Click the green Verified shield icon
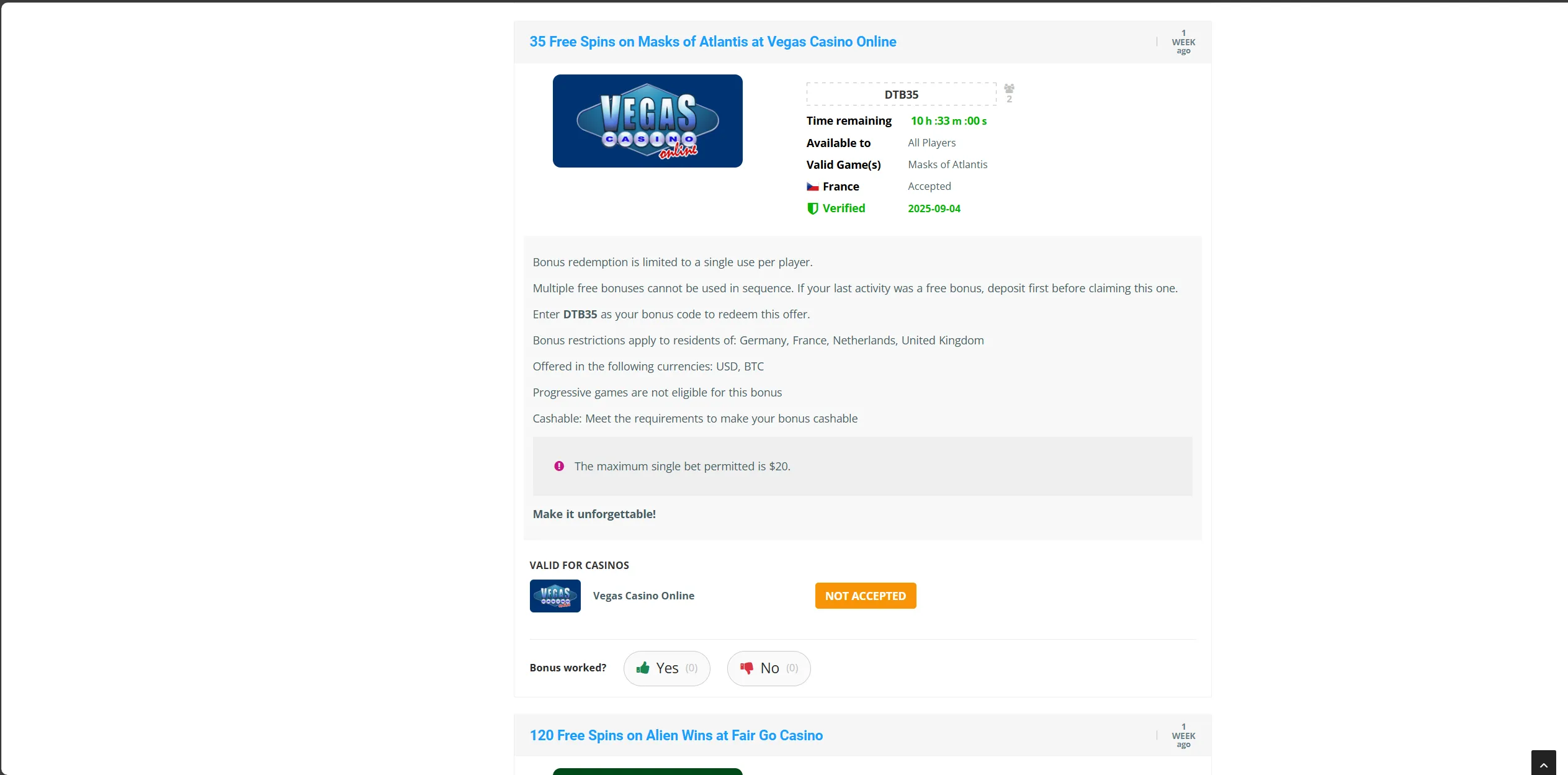The image size is (1568, 775). pyautogui.click(x=812, y=208)
